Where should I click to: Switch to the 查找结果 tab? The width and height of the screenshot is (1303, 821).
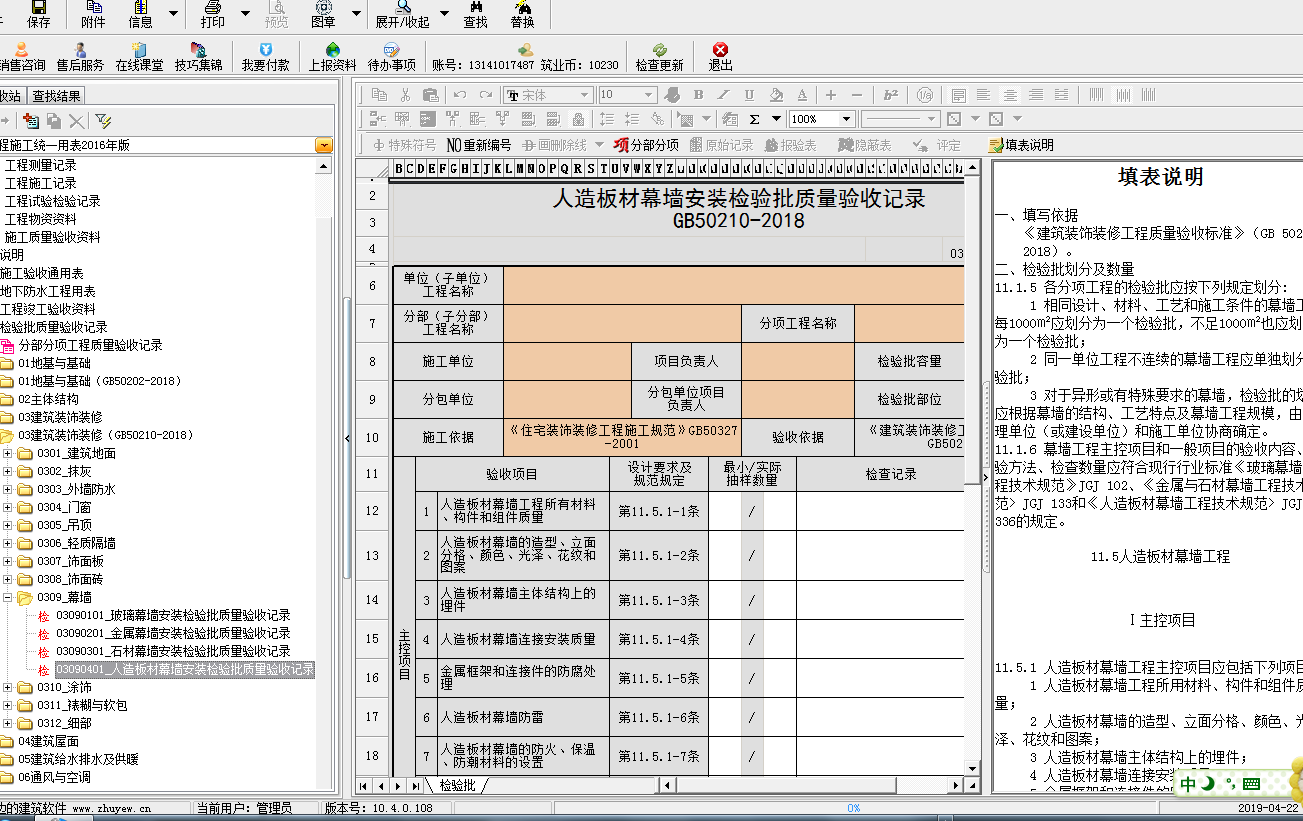pyautogui.click(x=56, y=96)
